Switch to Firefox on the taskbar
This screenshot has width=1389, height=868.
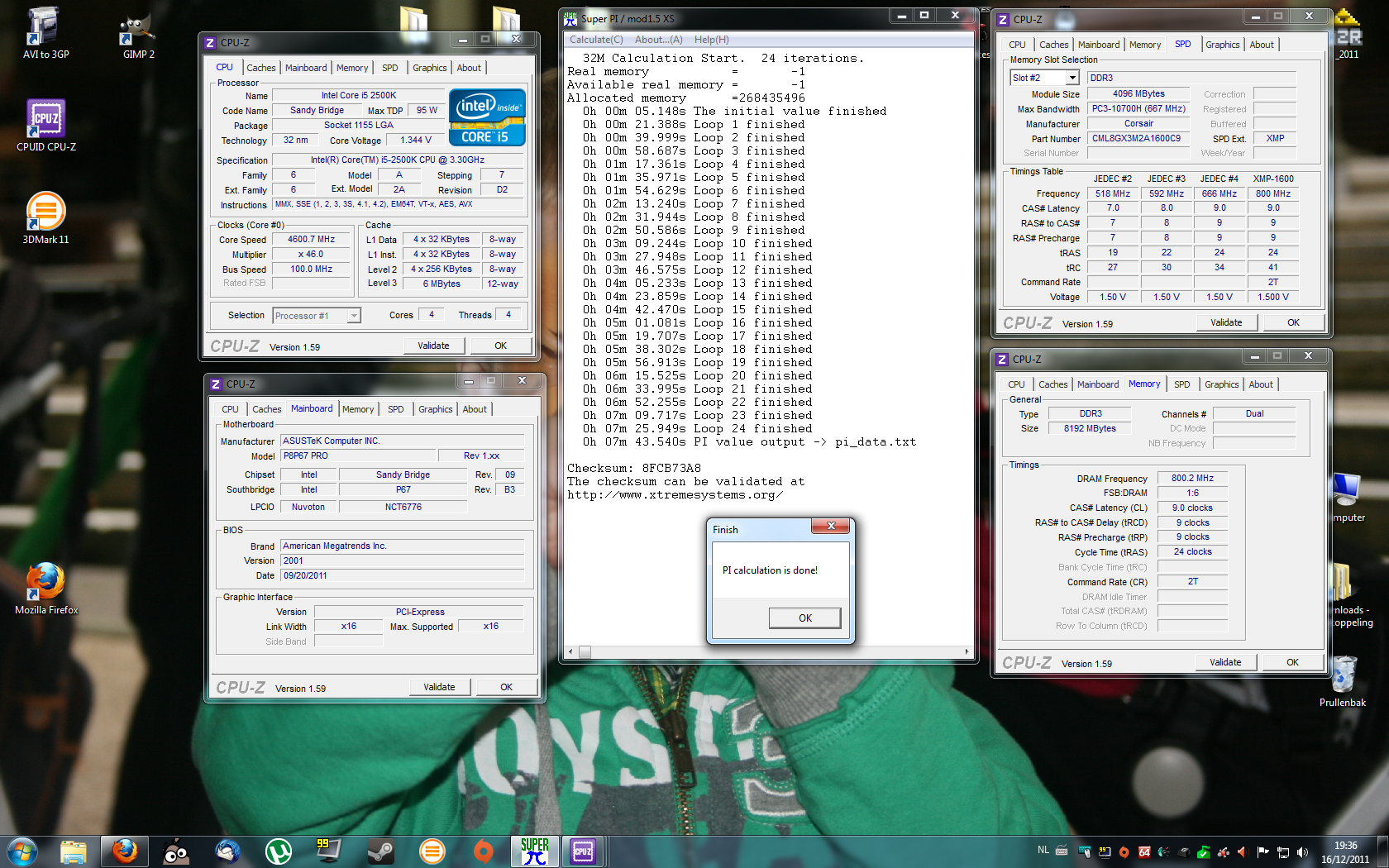click(125, 851)
